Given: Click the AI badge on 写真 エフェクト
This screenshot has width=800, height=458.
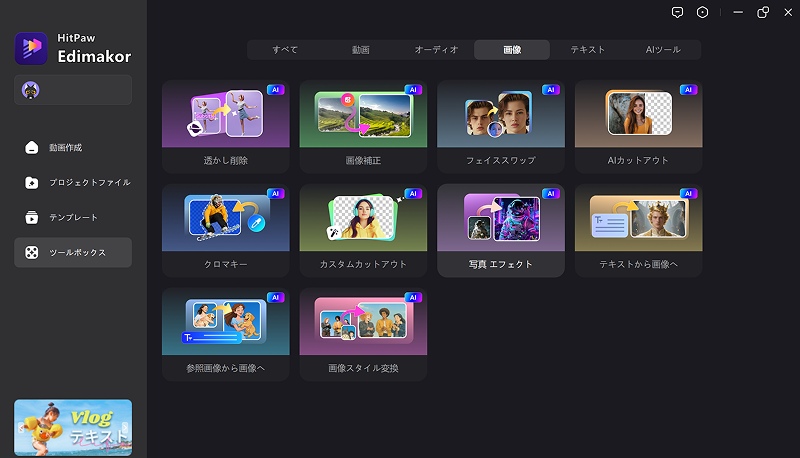Looking at the screenshot, I should (551, 193).
